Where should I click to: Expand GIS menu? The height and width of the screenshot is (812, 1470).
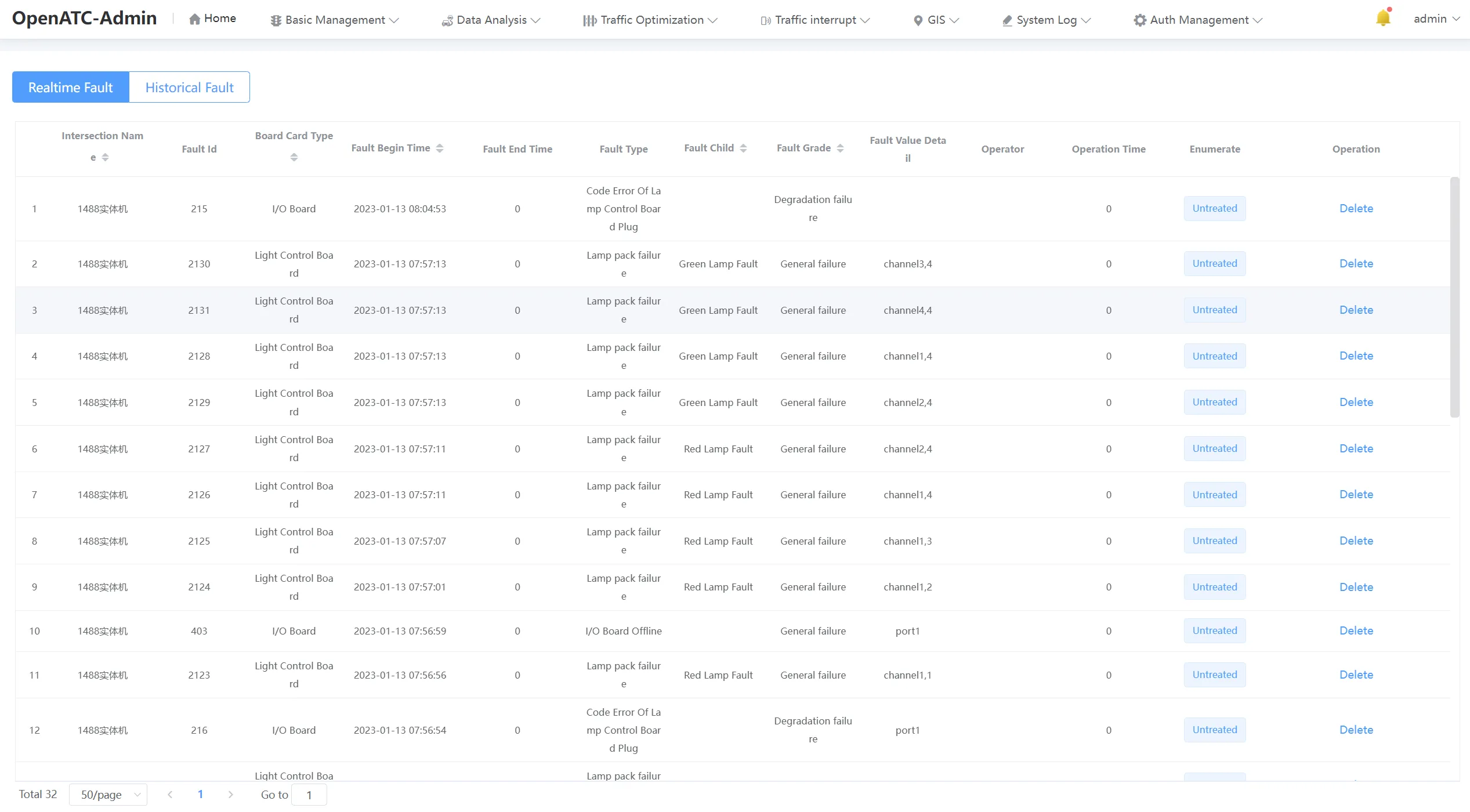click(x=936, y=20)
